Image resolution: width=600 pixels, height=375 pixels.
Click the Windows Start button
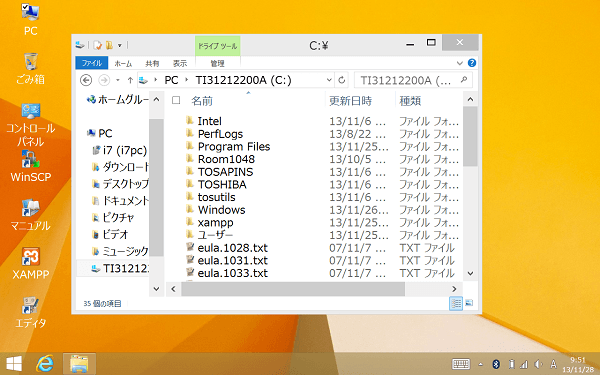[14, 364]
